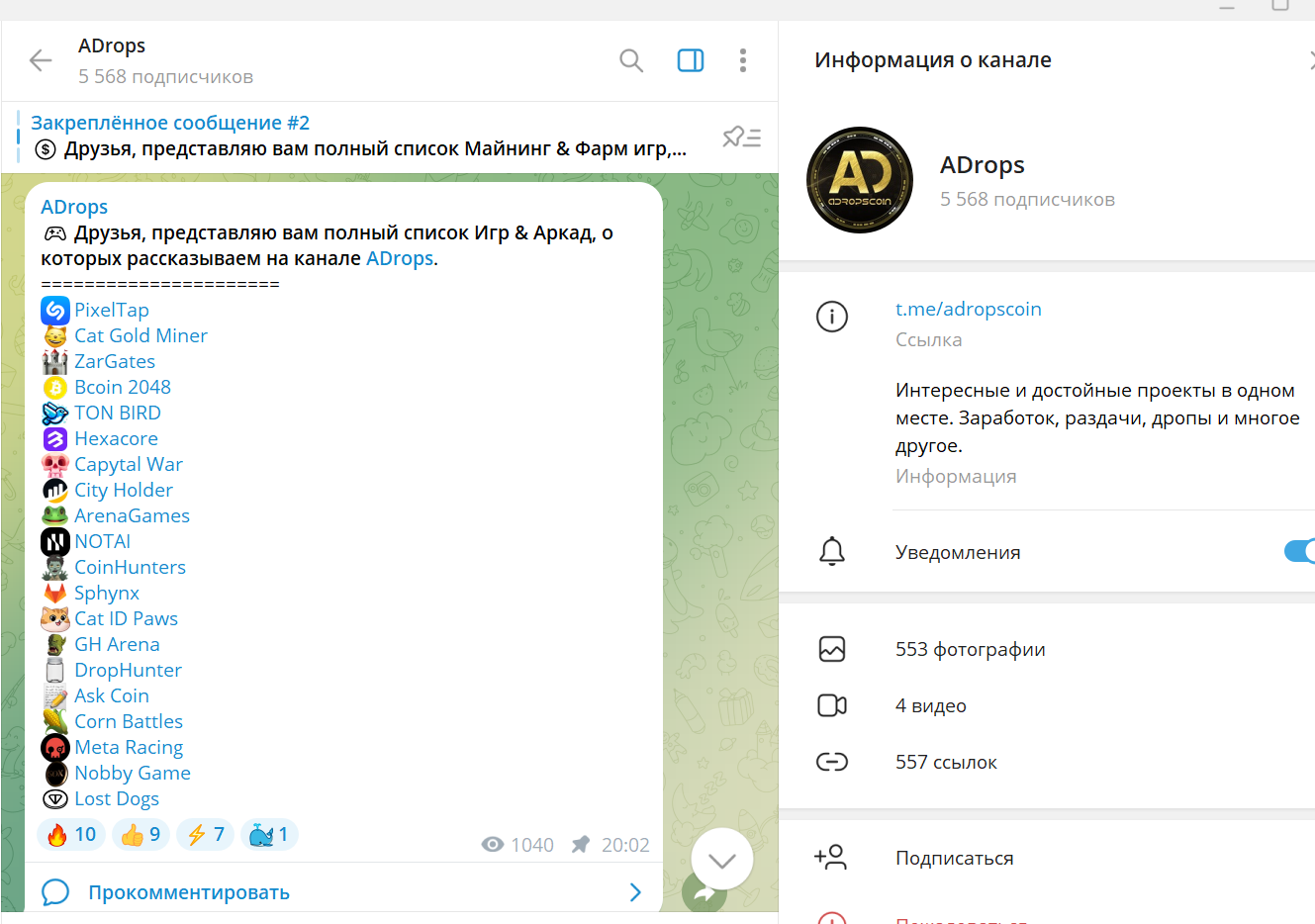Open the City Holder link
The height and width of the screenshot is (924, 1315).
tap(124, 490)
